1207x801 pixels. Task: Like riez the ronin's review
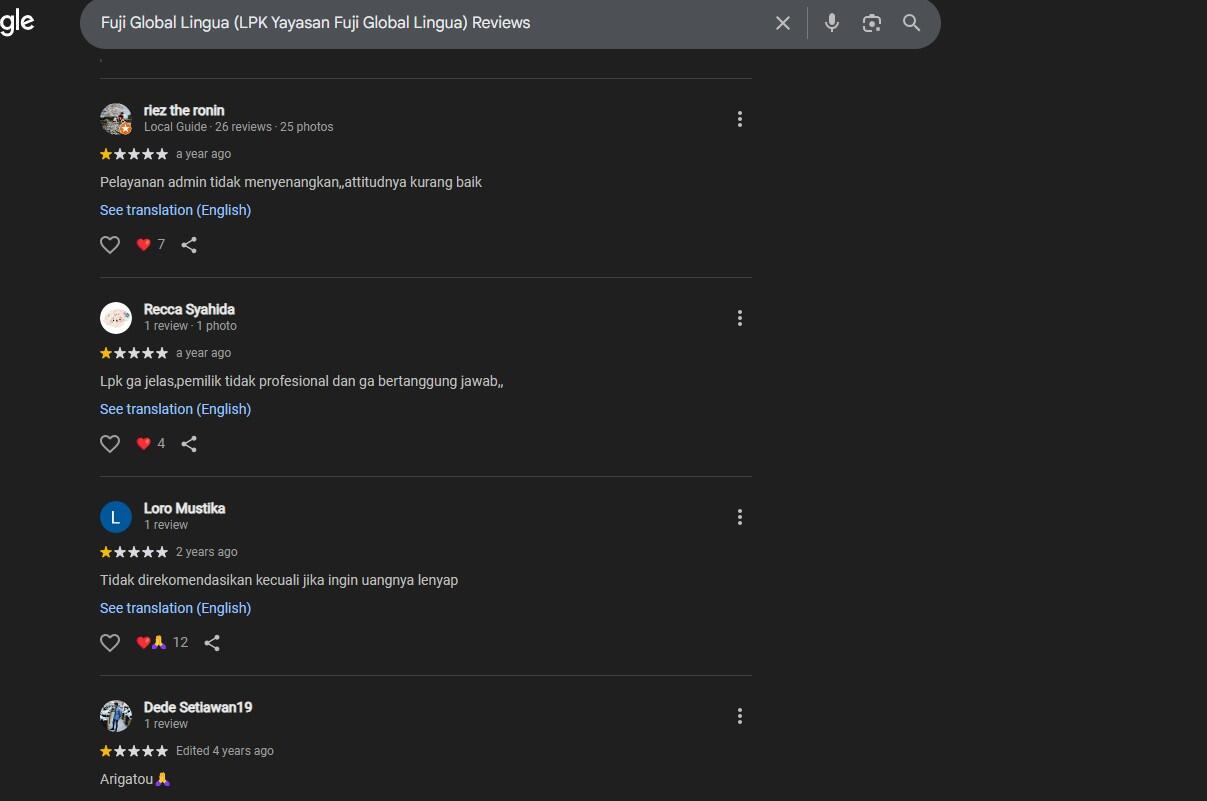(110, 245)
